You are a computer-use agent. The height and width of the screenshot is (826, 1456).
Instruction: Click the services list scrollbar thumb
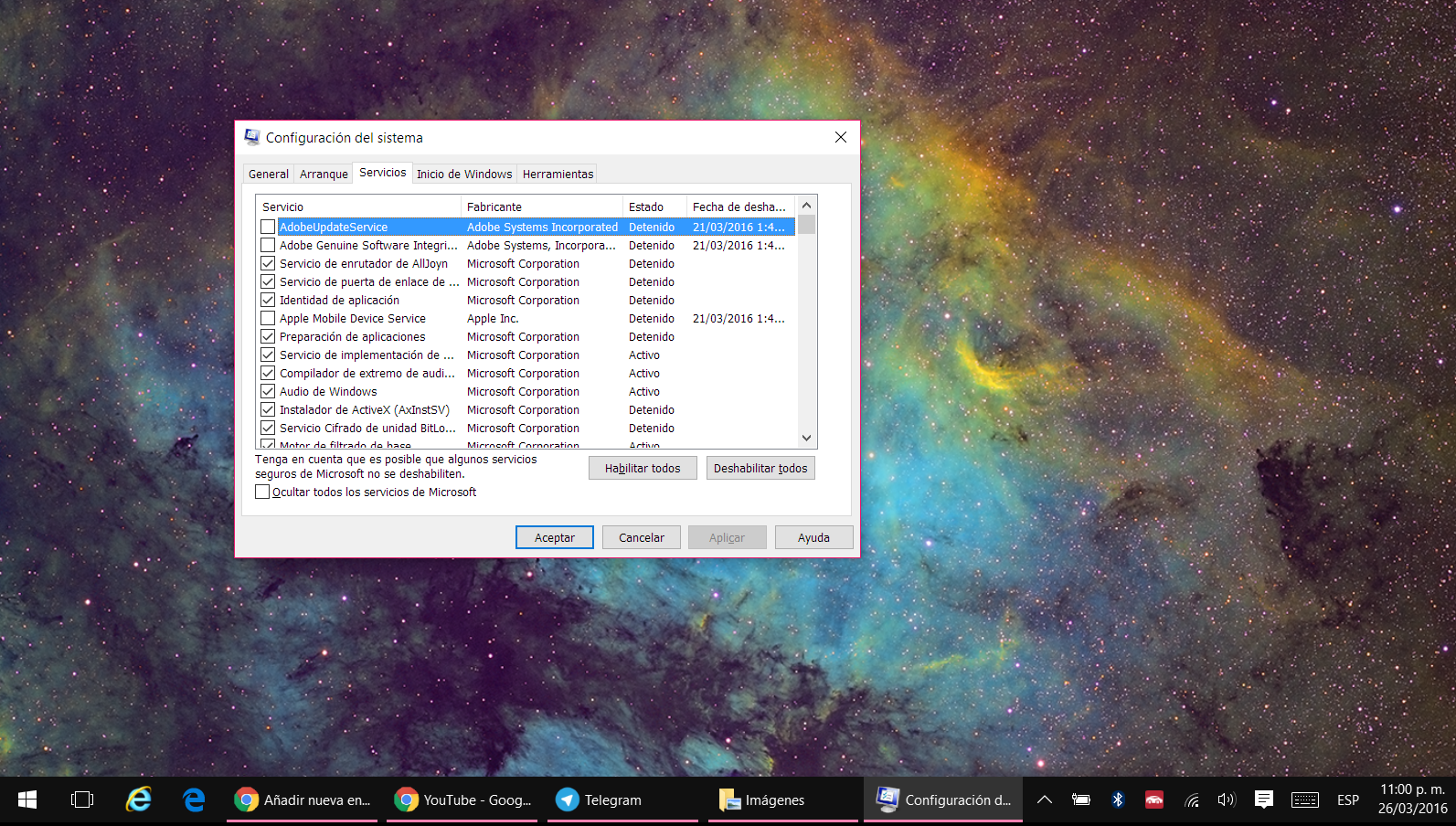tap(806, 225)
